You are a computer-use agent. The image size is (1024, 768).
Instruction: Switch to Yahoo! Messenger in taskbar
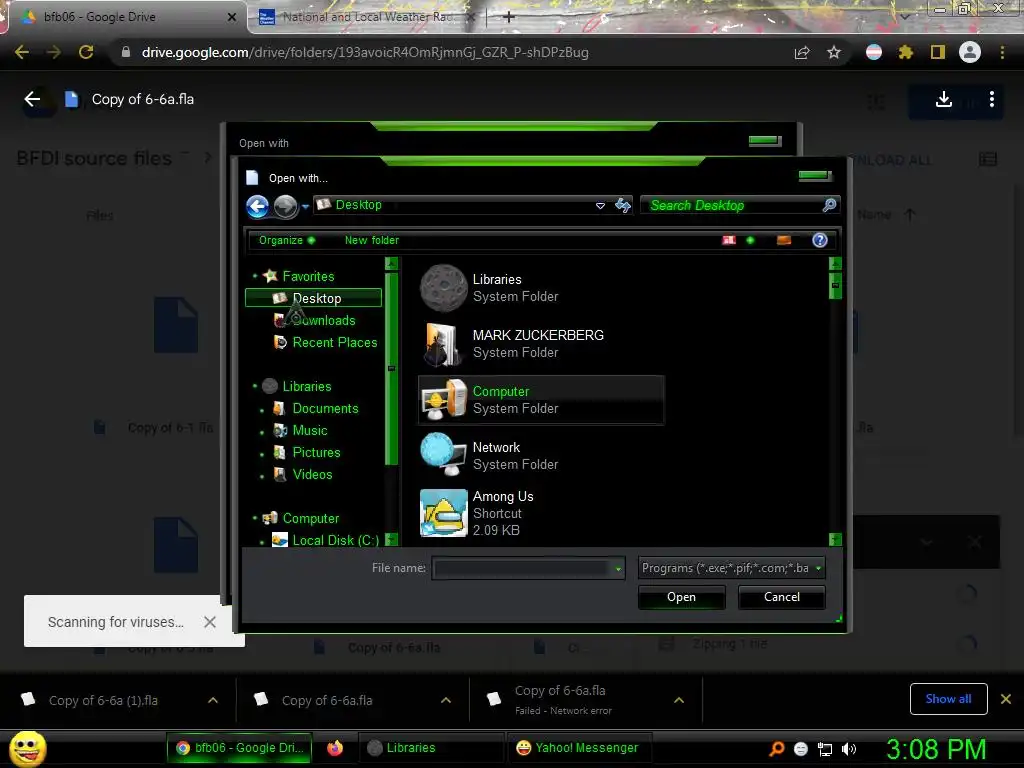[577, 748]
